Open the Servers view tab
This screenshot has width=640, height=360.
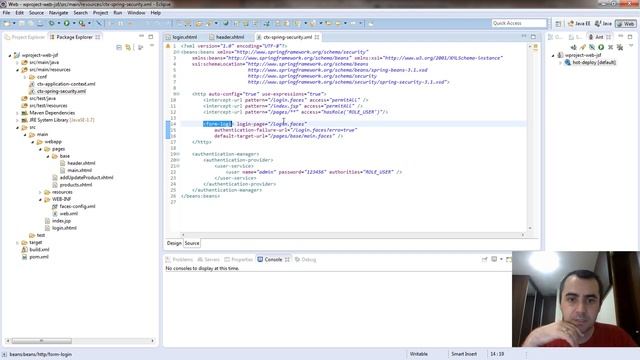tap(209, 260)
